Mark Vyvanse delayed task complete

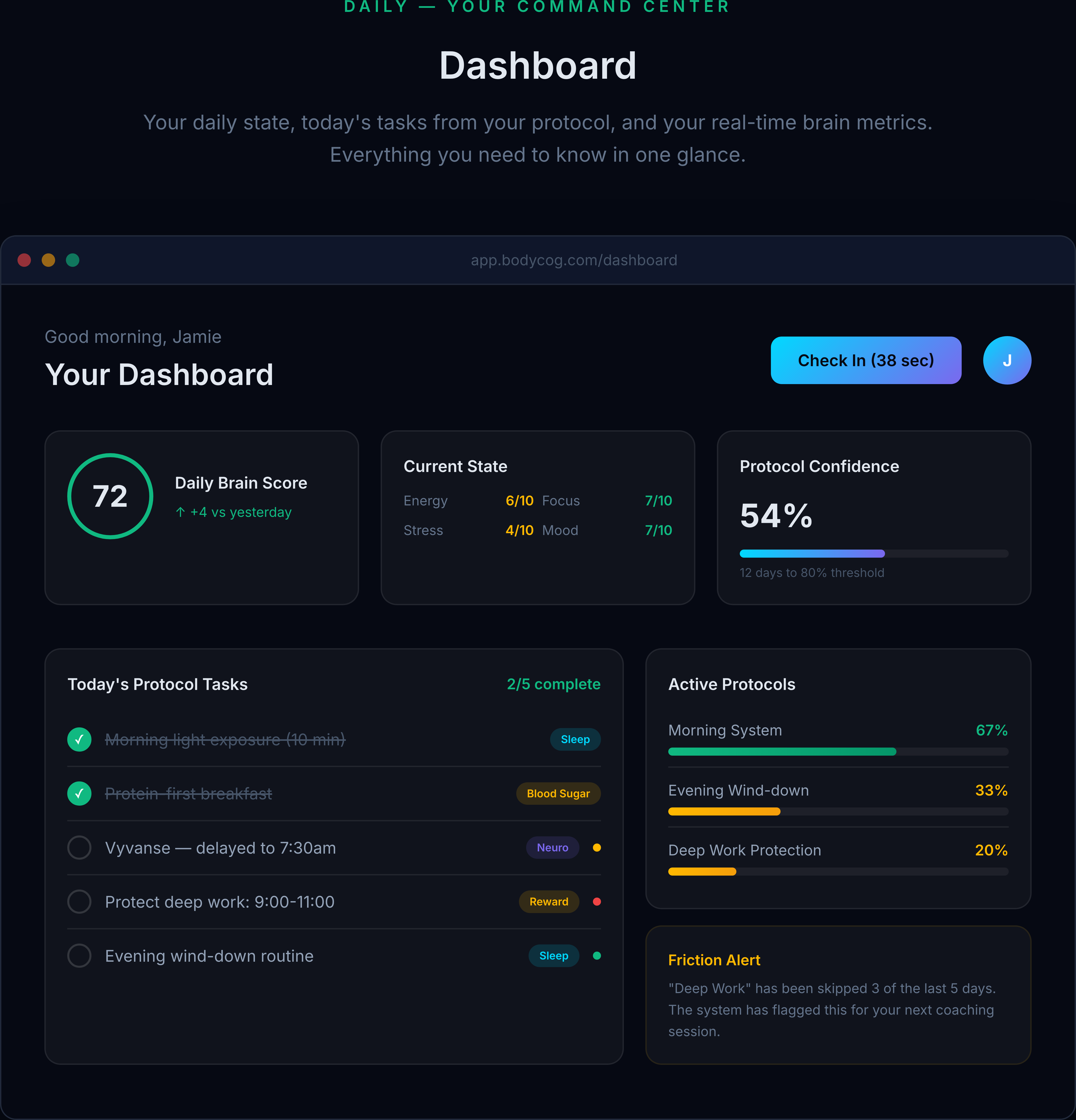pyautogui.click(x=79, y=847)
